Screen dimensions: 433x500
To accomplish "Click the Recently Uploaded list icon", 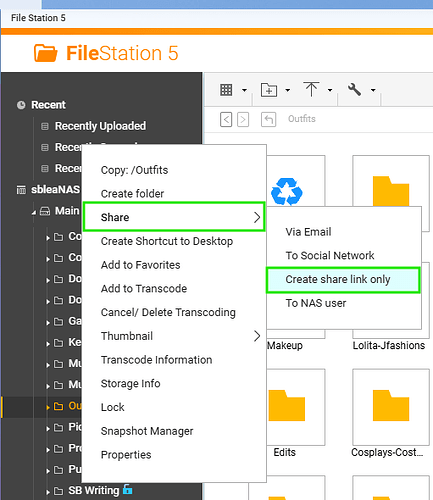I will point(45,126).
